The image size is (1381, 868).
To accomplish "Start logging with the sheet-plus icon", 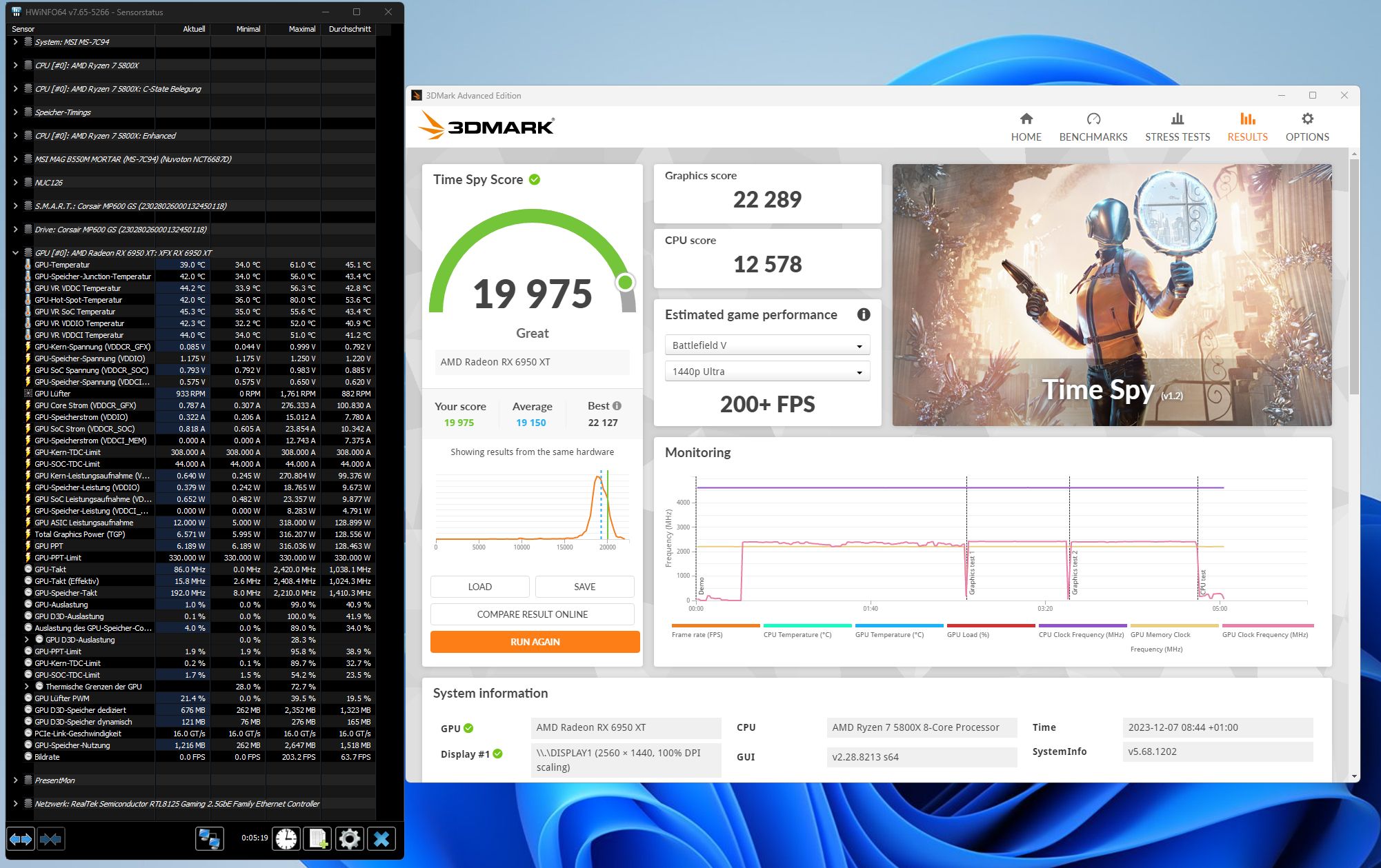I will pos(318,839).
